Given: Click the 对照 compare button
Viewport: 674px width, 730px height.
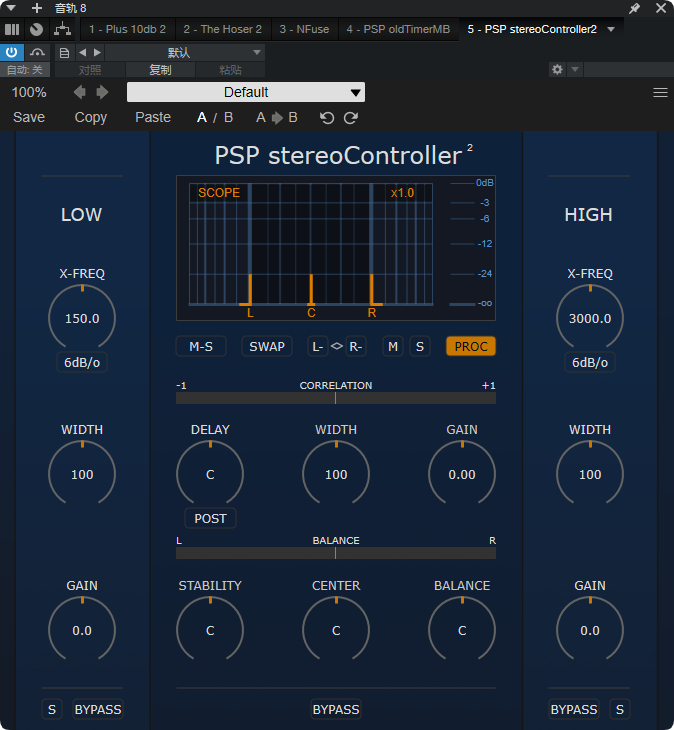Looking at the screenshot, I should (x=90, y=70).
